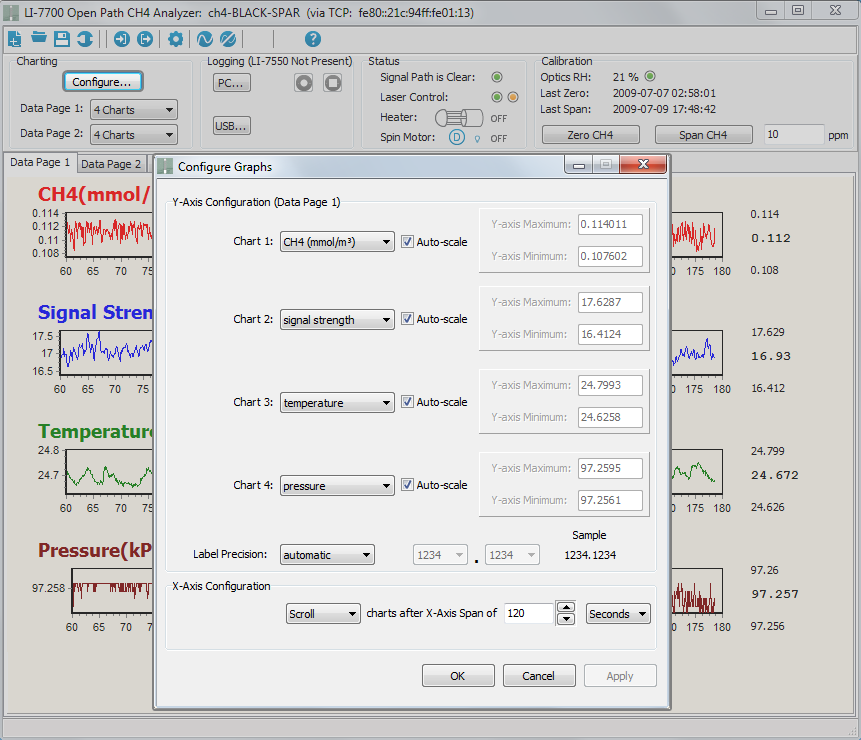Increase X-Axis span with up arrow

click(x=566, y=607)
